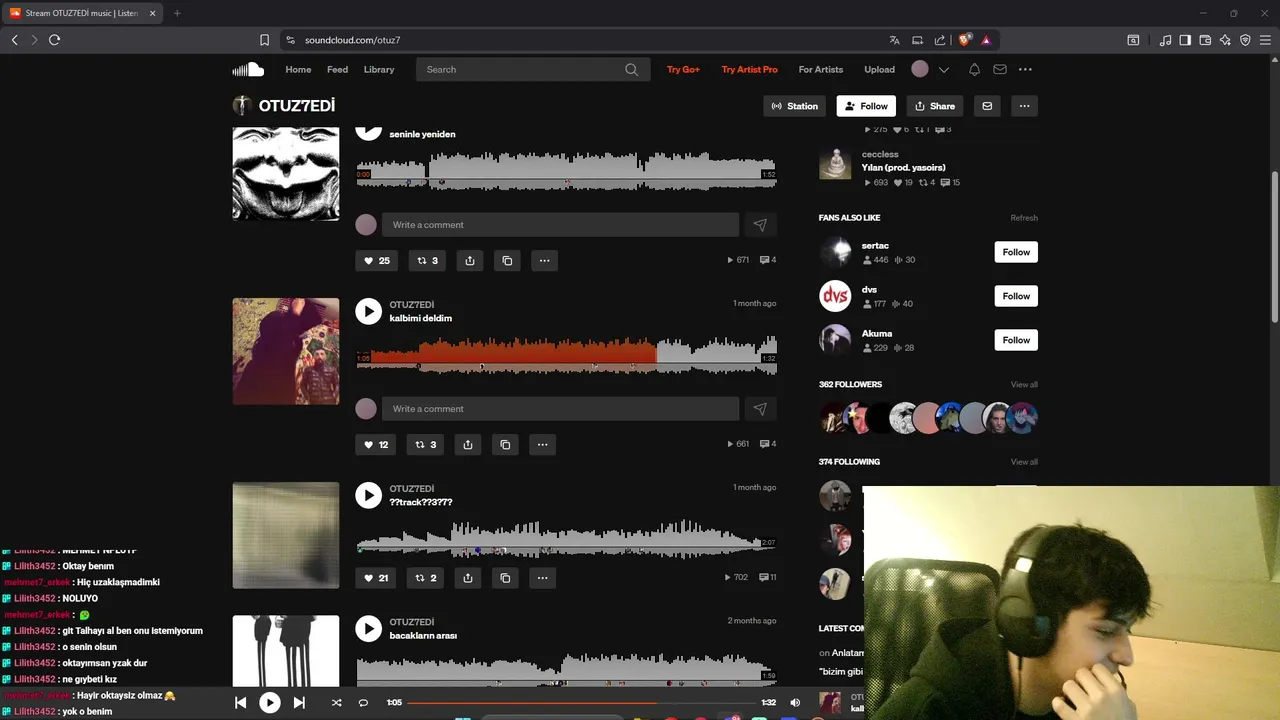
Task: Seek in seninle yeniden waveform
Action: tap(567, 171)
